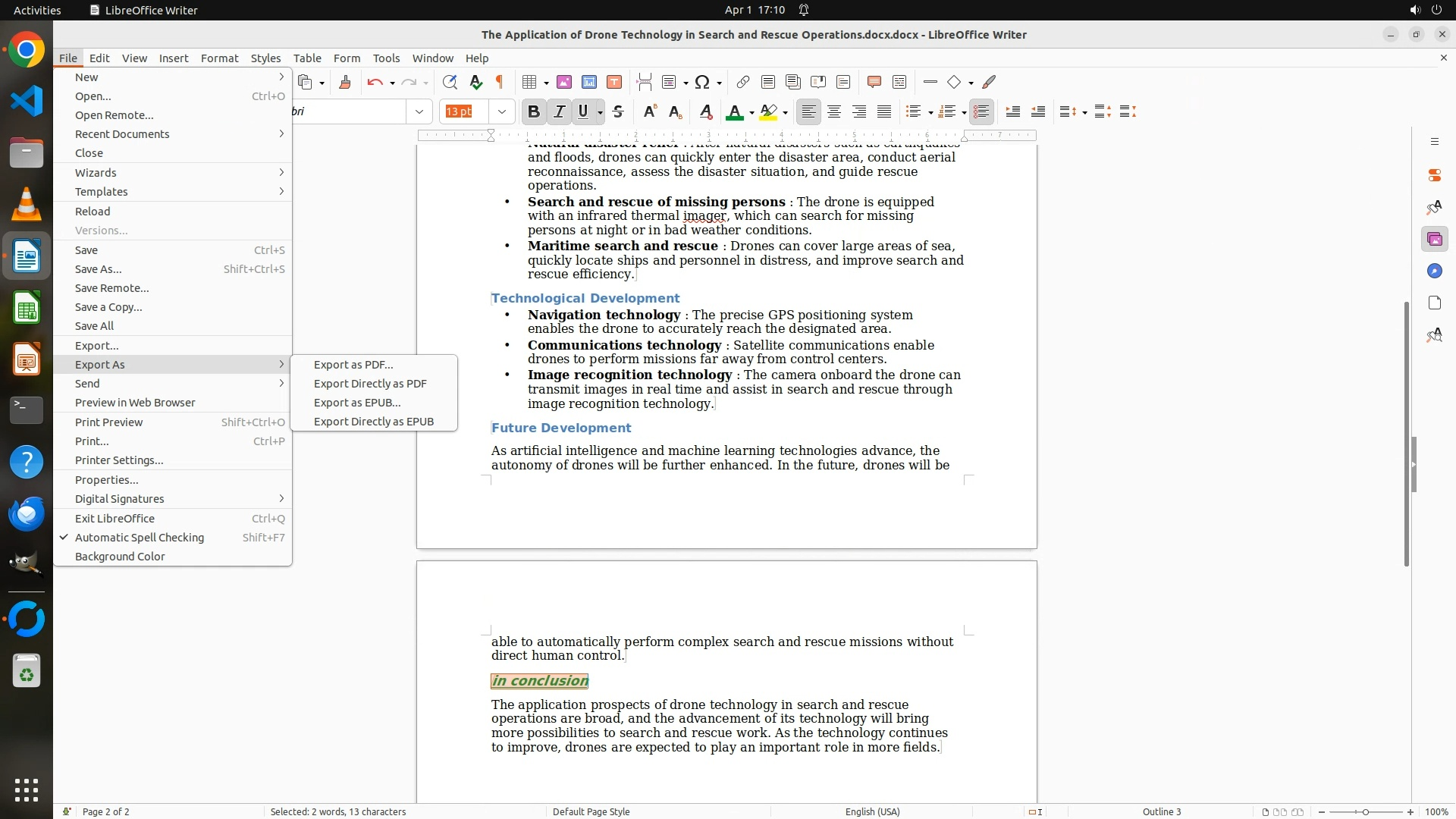Click Save As... in File menu
1456x819 pixels.
(99, 269)
